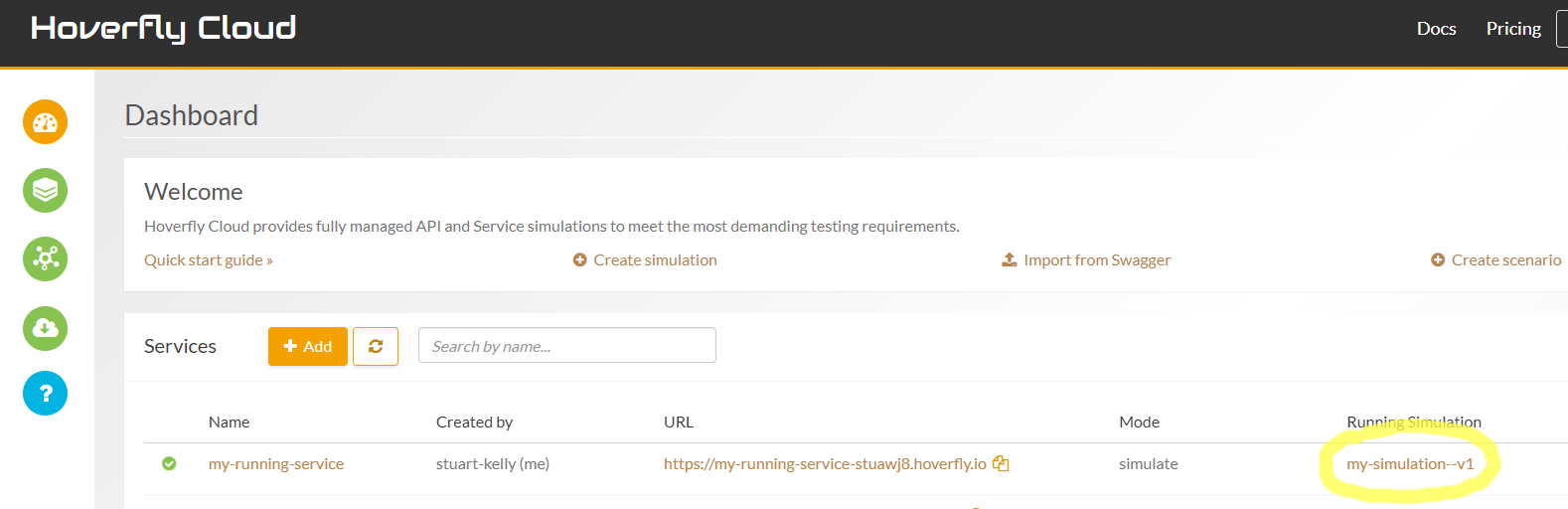Screen dimensions: 1568x509
Task: Refresh the services list
Action: [376, 346]
